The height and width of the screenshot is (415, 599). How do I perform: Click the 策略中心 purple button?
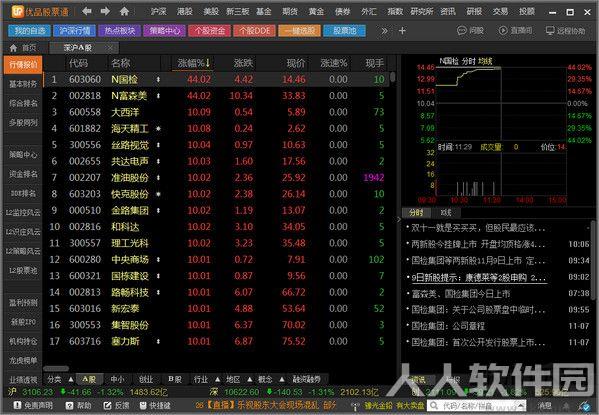pyautogui.click(x=165, y=31)
